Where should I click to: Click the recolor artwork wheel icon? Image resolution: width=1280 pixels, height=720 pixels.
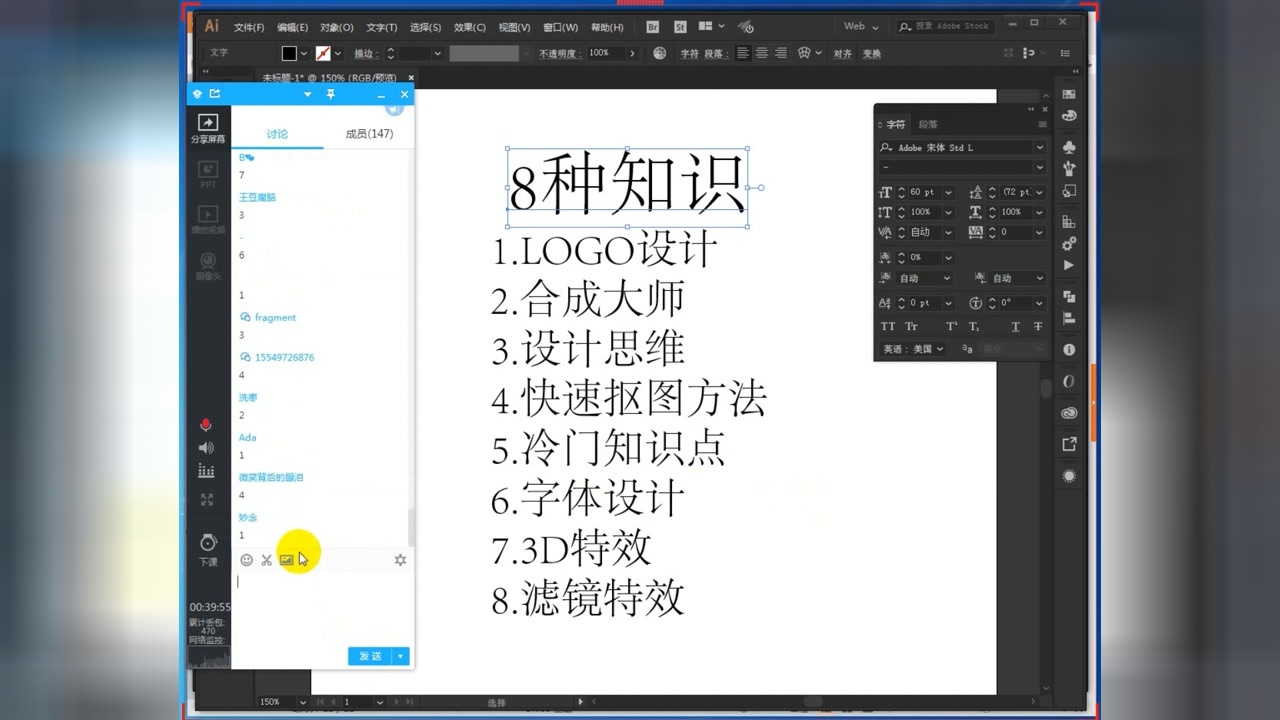659,53
